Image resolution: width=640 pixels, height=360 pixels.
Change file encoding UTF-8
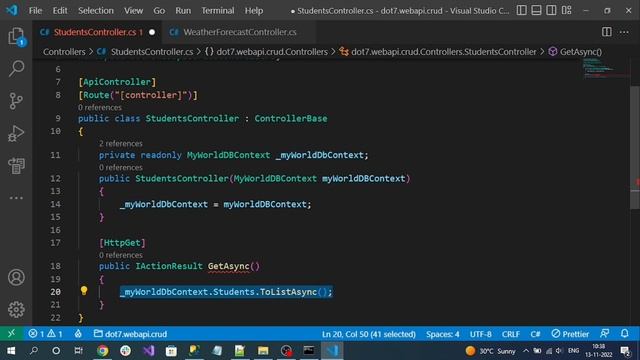pos(480,334)
